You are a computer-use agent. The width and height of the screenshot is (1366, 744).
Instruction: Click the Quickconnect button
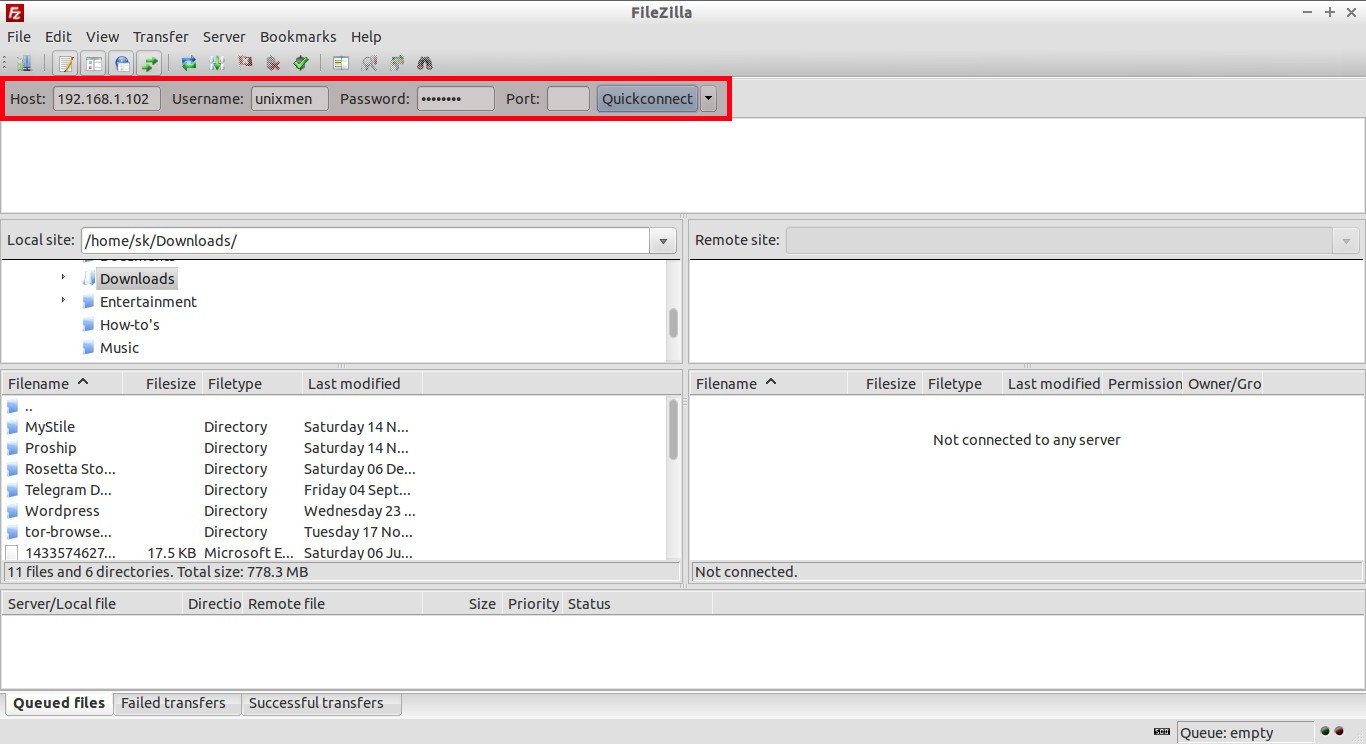point(647,98)
